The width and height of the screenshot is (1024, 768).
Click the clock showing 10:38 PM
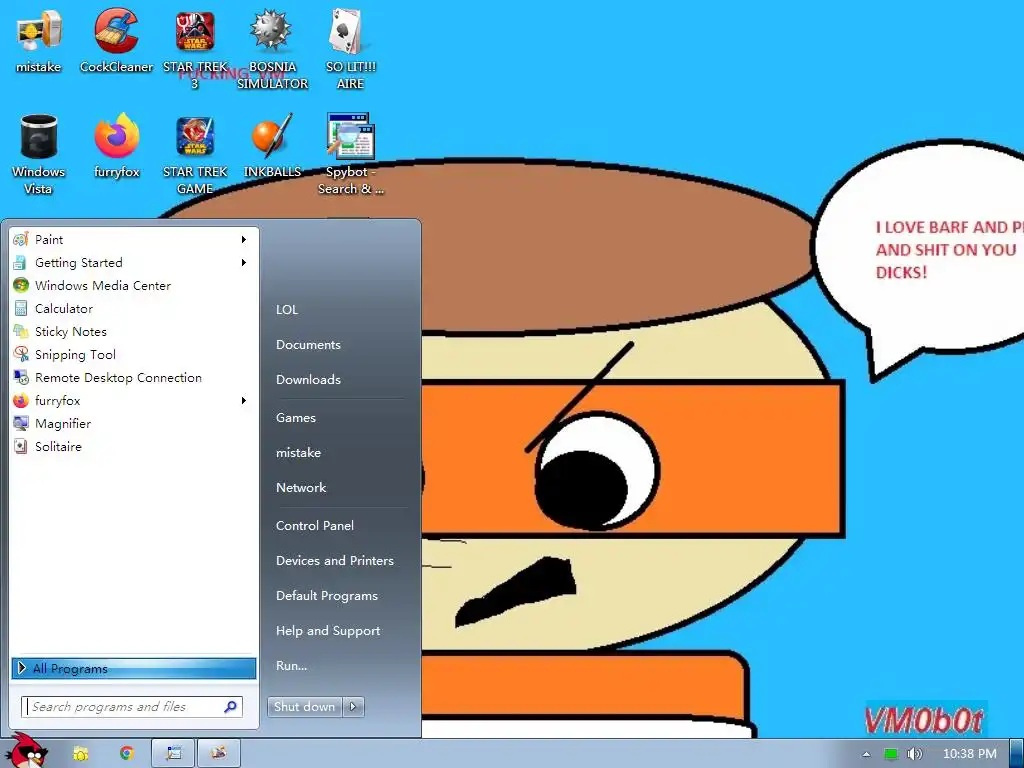(x=970, y=754)
